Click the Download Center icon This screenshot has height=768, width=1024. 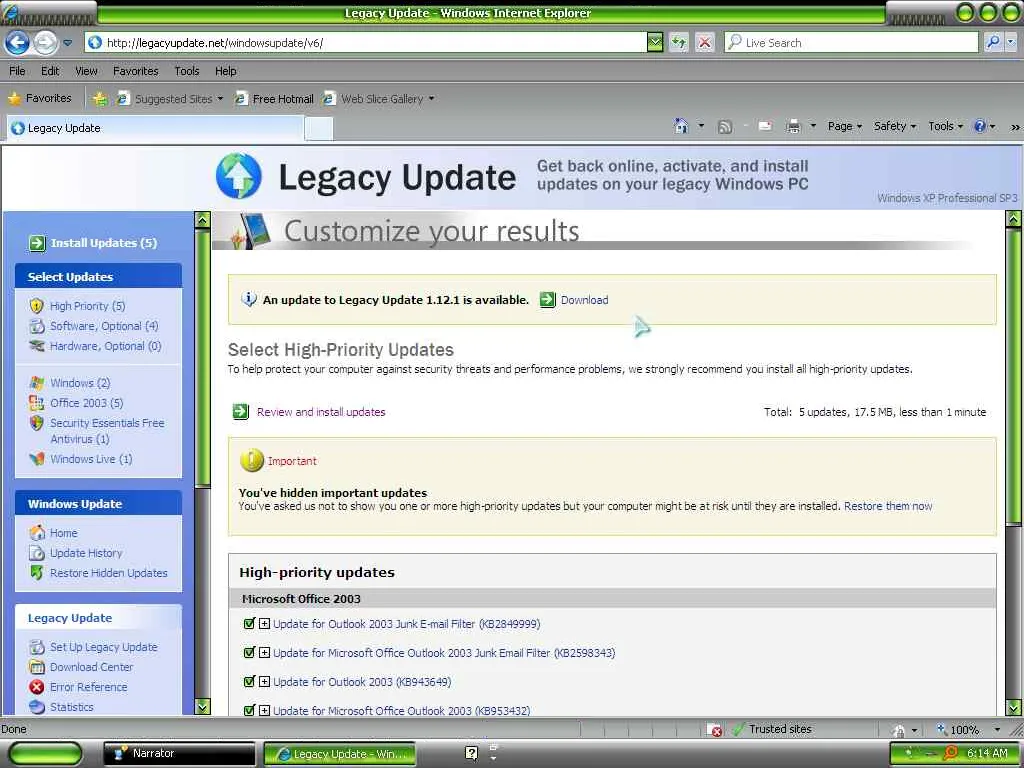tap(37, 667)
